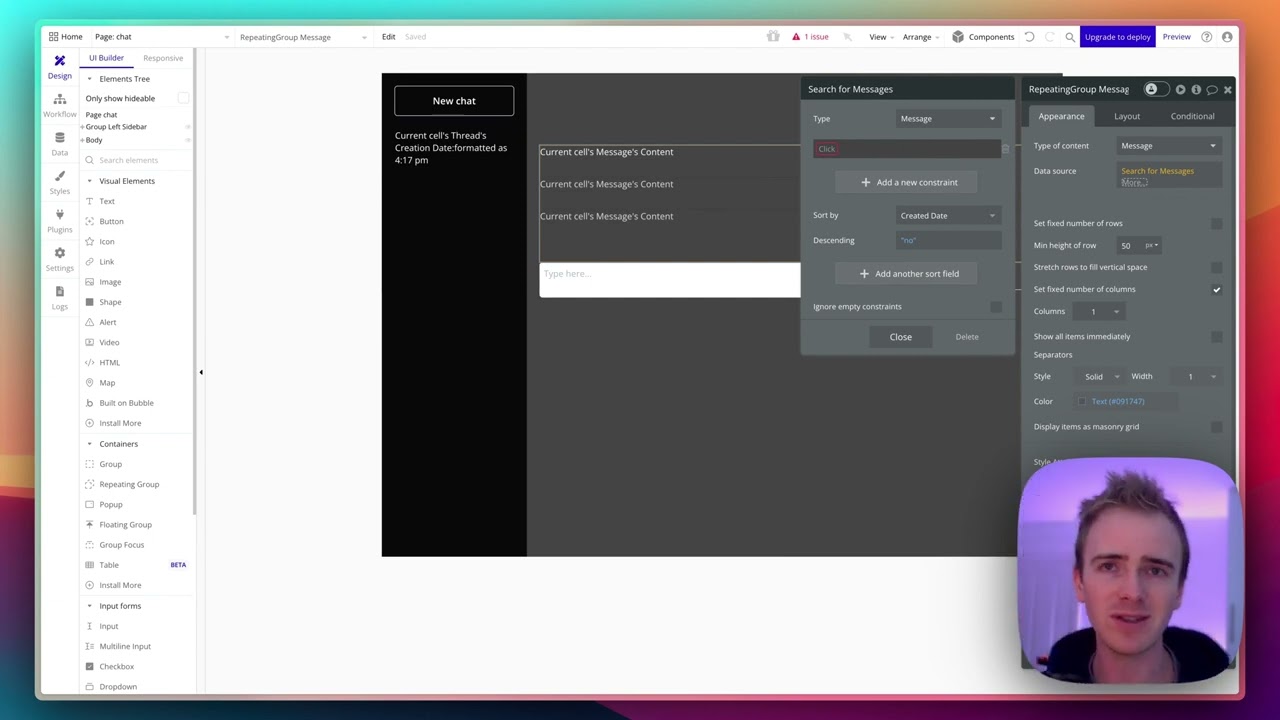
Task: Toggle visibility eye for Group Left Sidebar
Action: click(188, 127)
